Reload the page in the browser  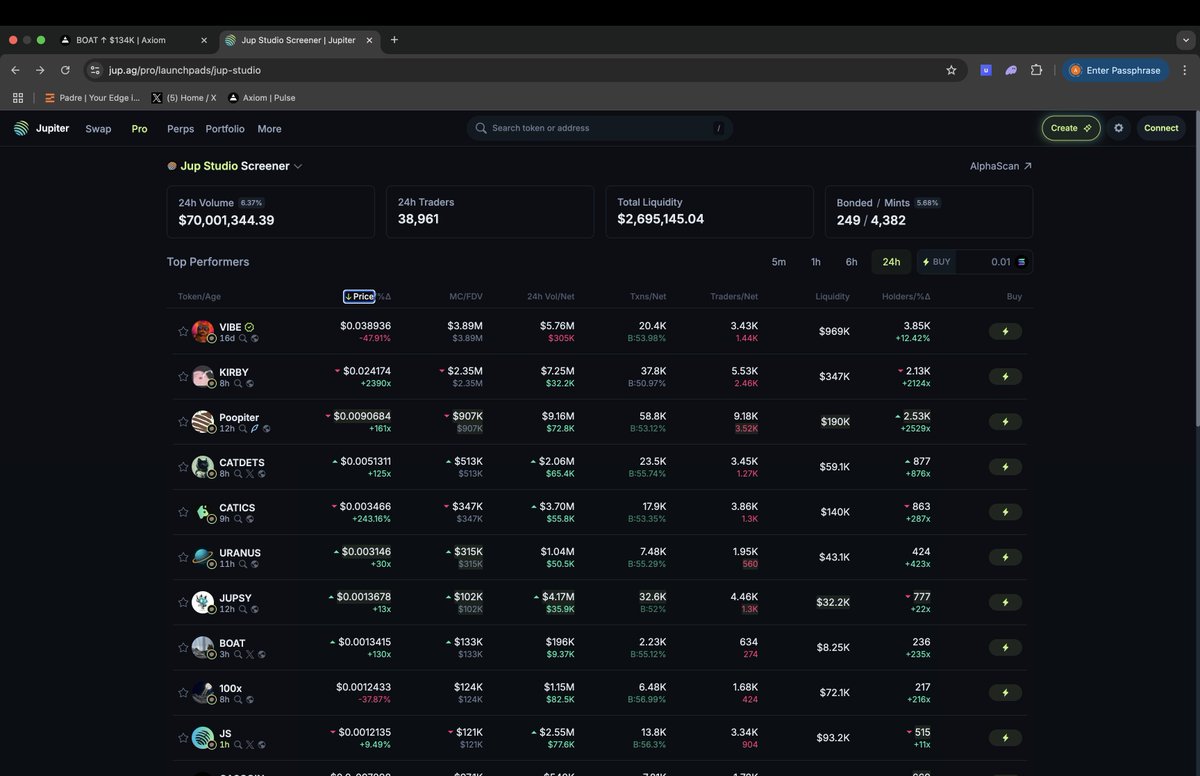pyautogui.click(x=65, y=70)
